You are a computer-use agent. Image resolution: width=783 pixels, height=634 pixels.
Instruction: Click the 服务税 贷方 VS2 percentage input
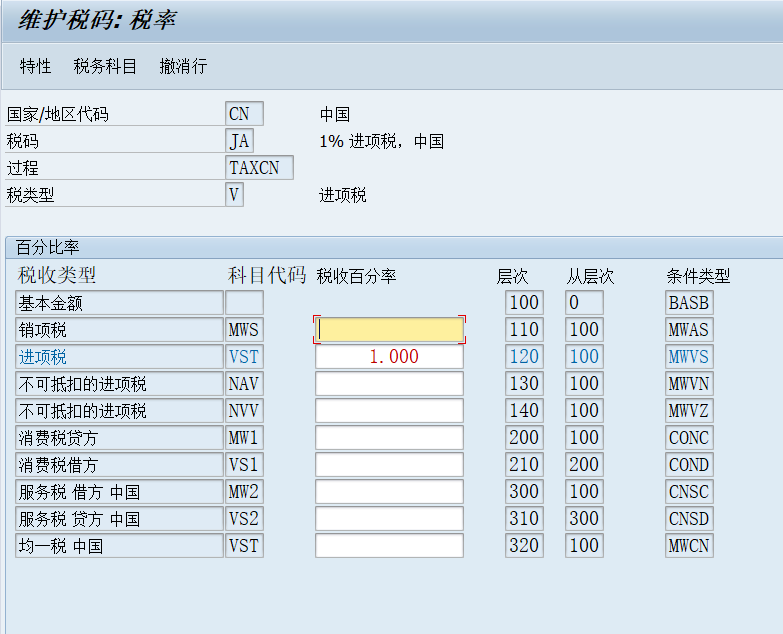[390, 518]
